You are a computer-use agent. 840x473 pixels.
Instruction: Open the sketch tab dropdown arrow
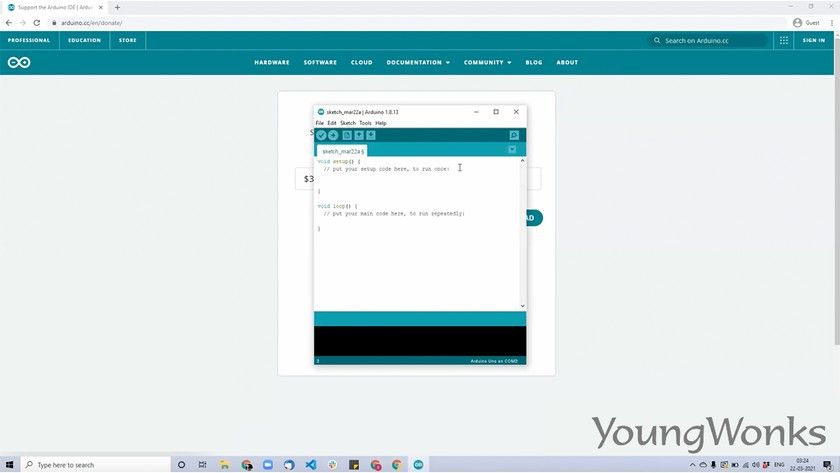(x=512, y=149)
